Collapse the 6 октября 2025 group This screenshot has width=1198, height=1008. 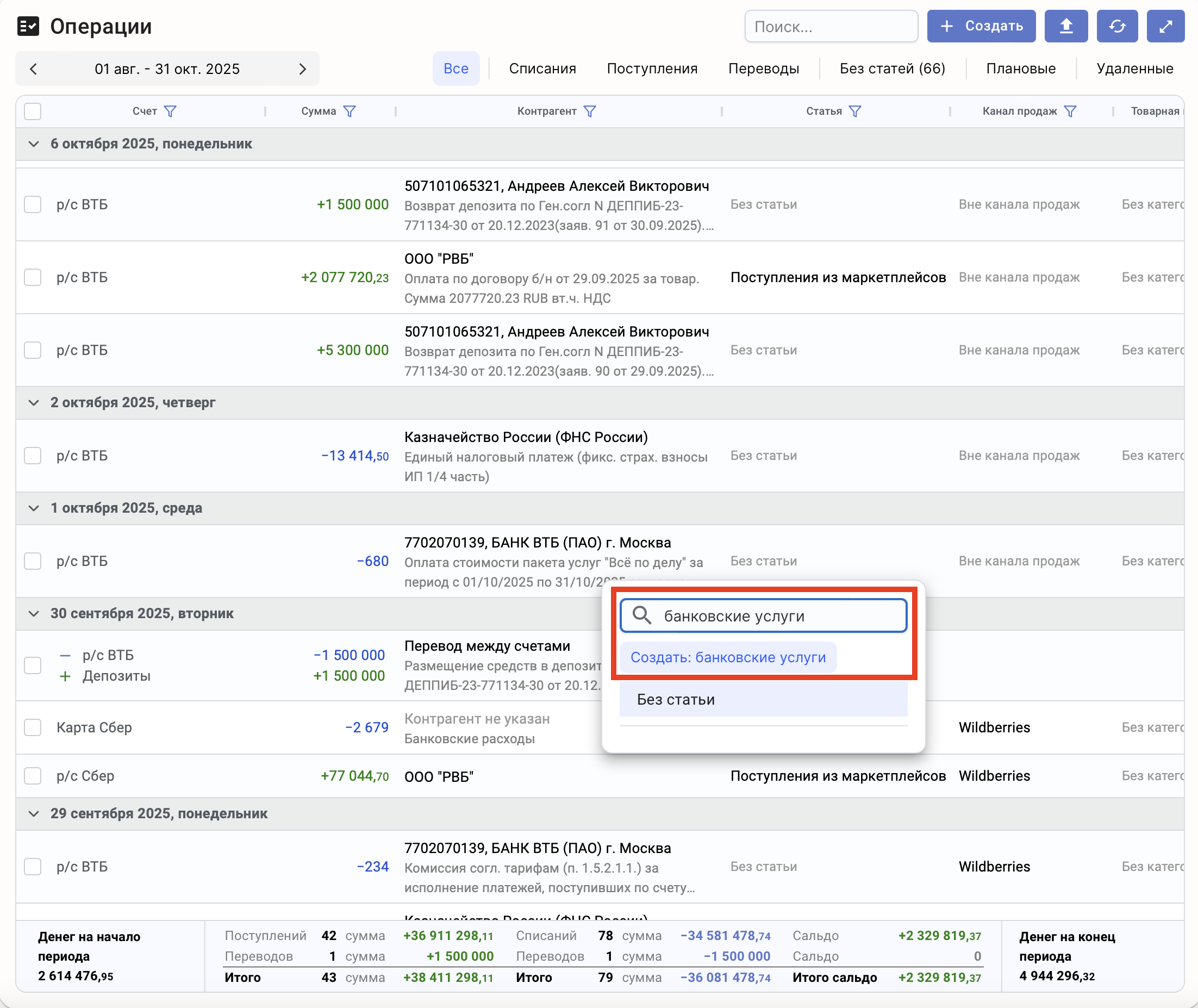34,144
